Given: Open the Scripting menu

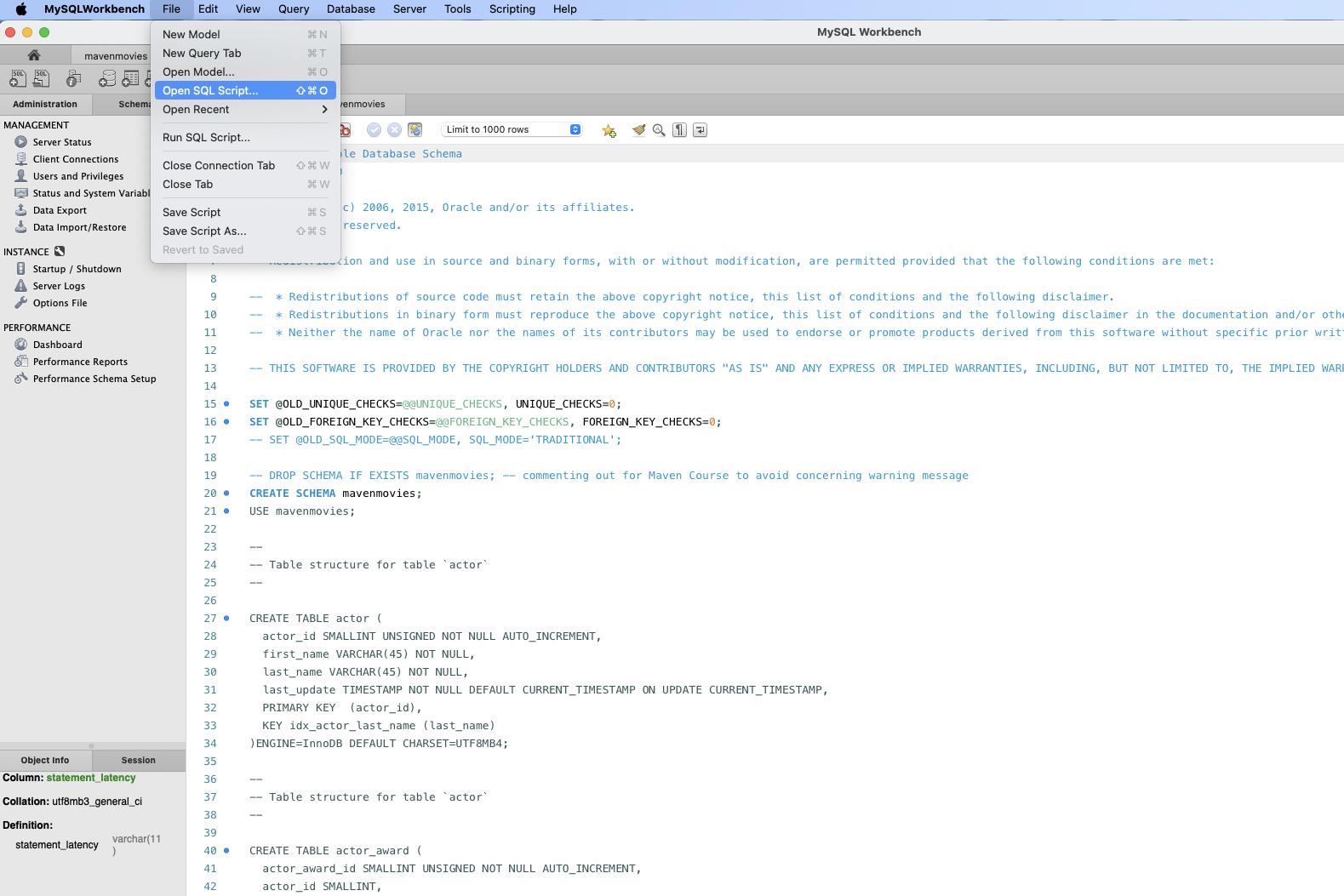Looking at the screenshot, I should 512,9.
